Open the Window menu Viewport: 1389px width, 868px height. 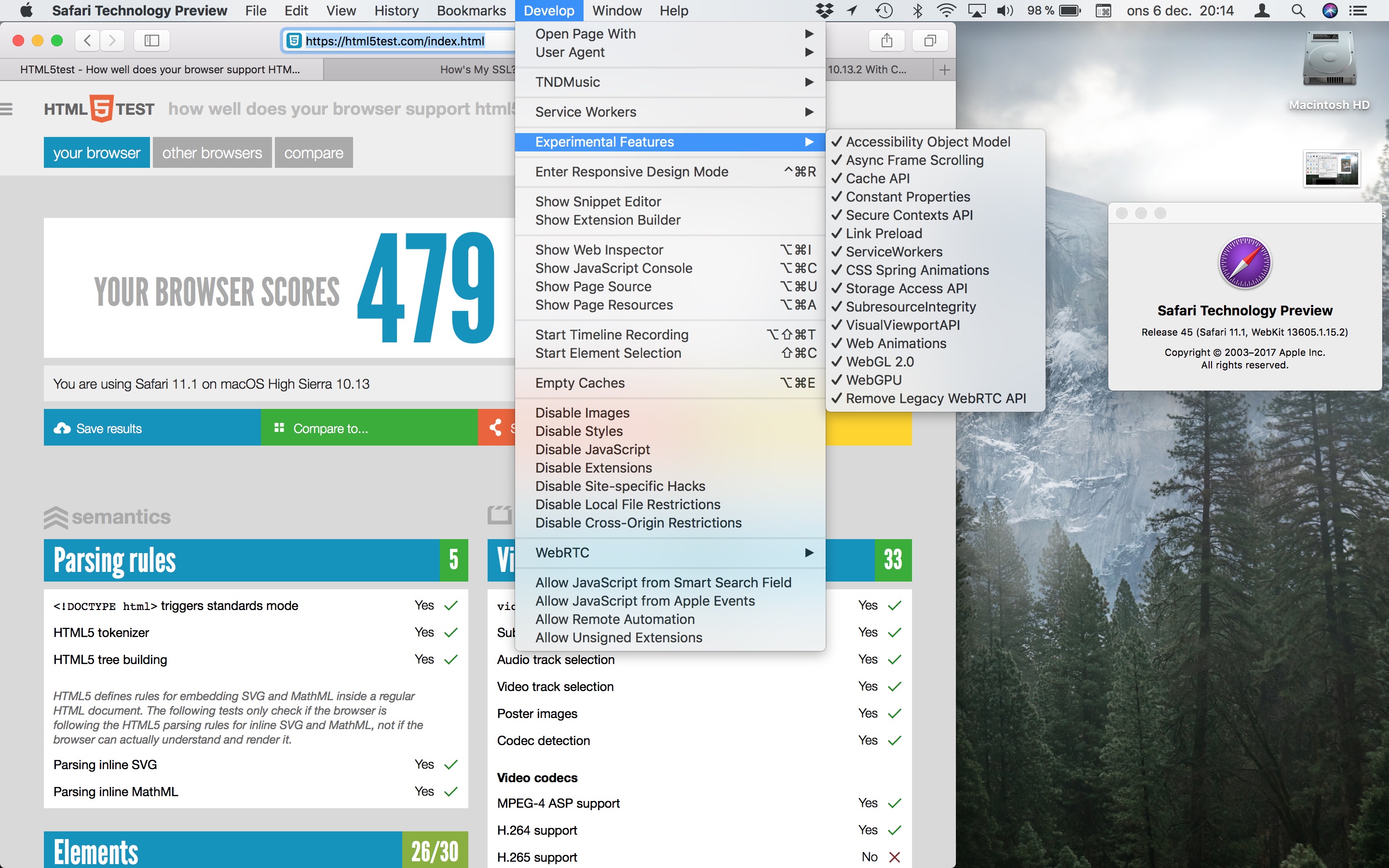(616, 10)
